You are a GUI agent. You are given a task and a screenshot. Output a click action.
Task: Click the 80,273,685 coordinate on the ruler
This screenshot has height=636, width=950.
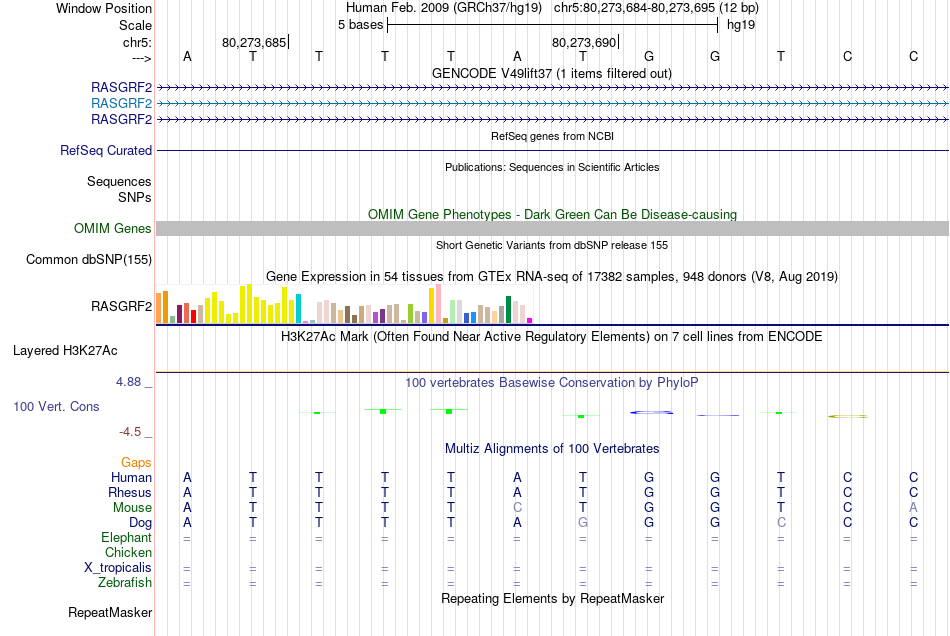click(x=254, y=42)
